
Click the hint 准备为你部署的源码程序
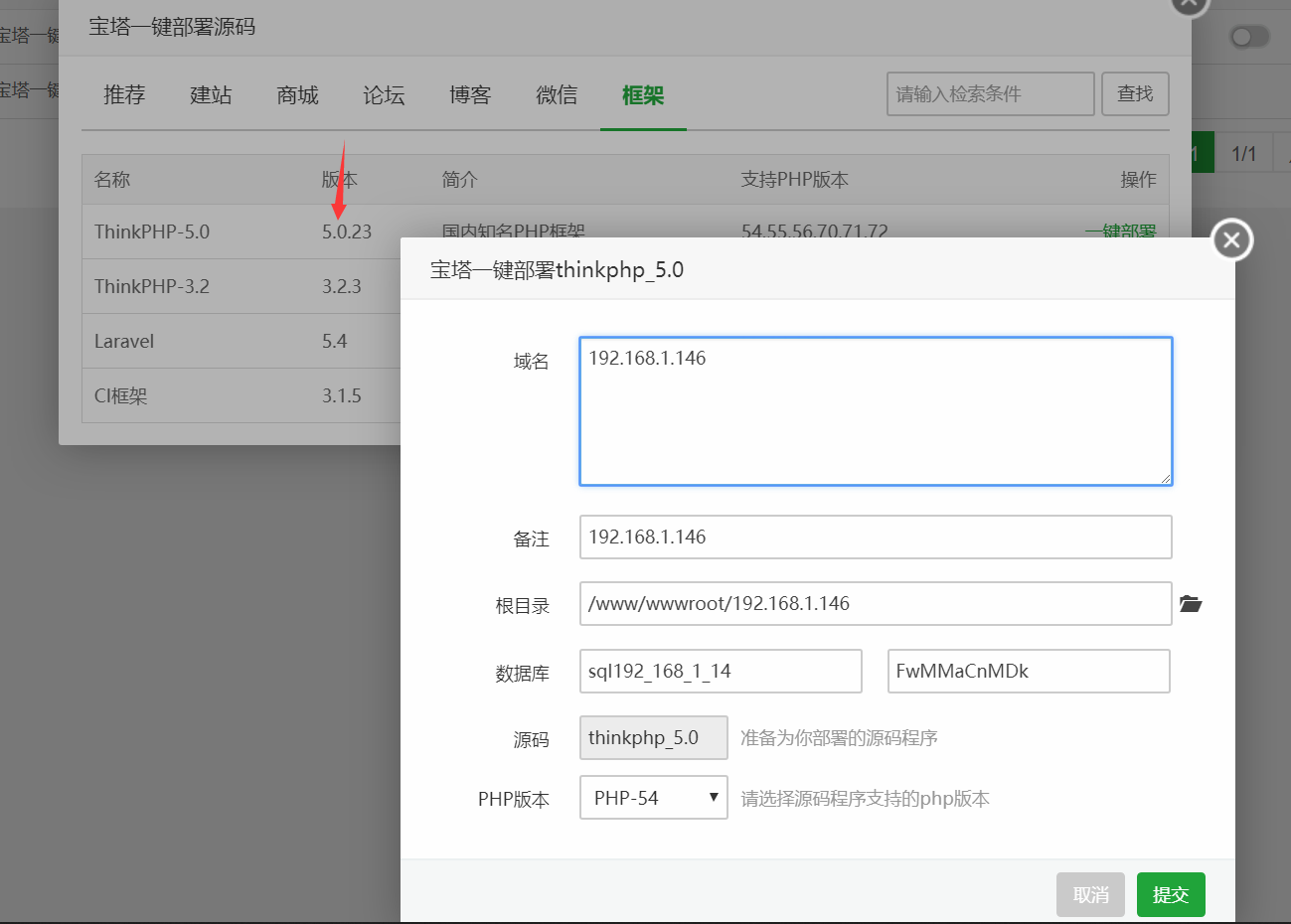[840, 737]
